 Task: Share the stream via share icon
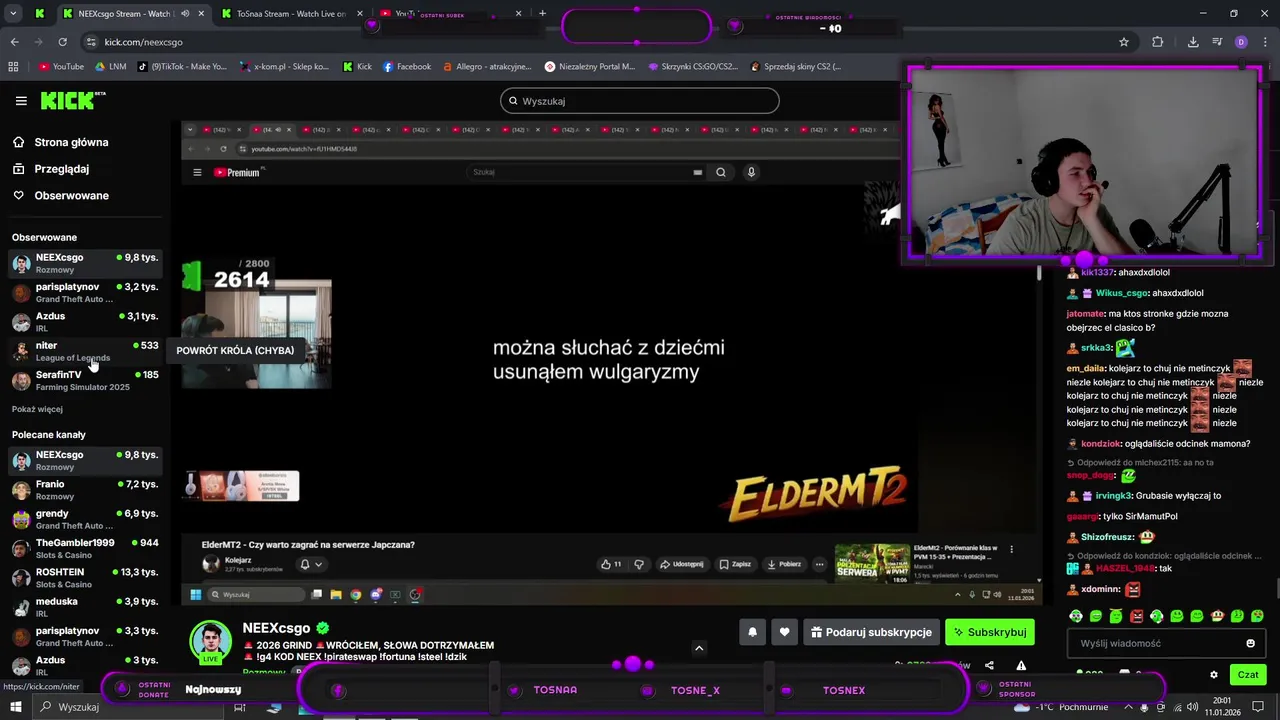click(989, 665)
